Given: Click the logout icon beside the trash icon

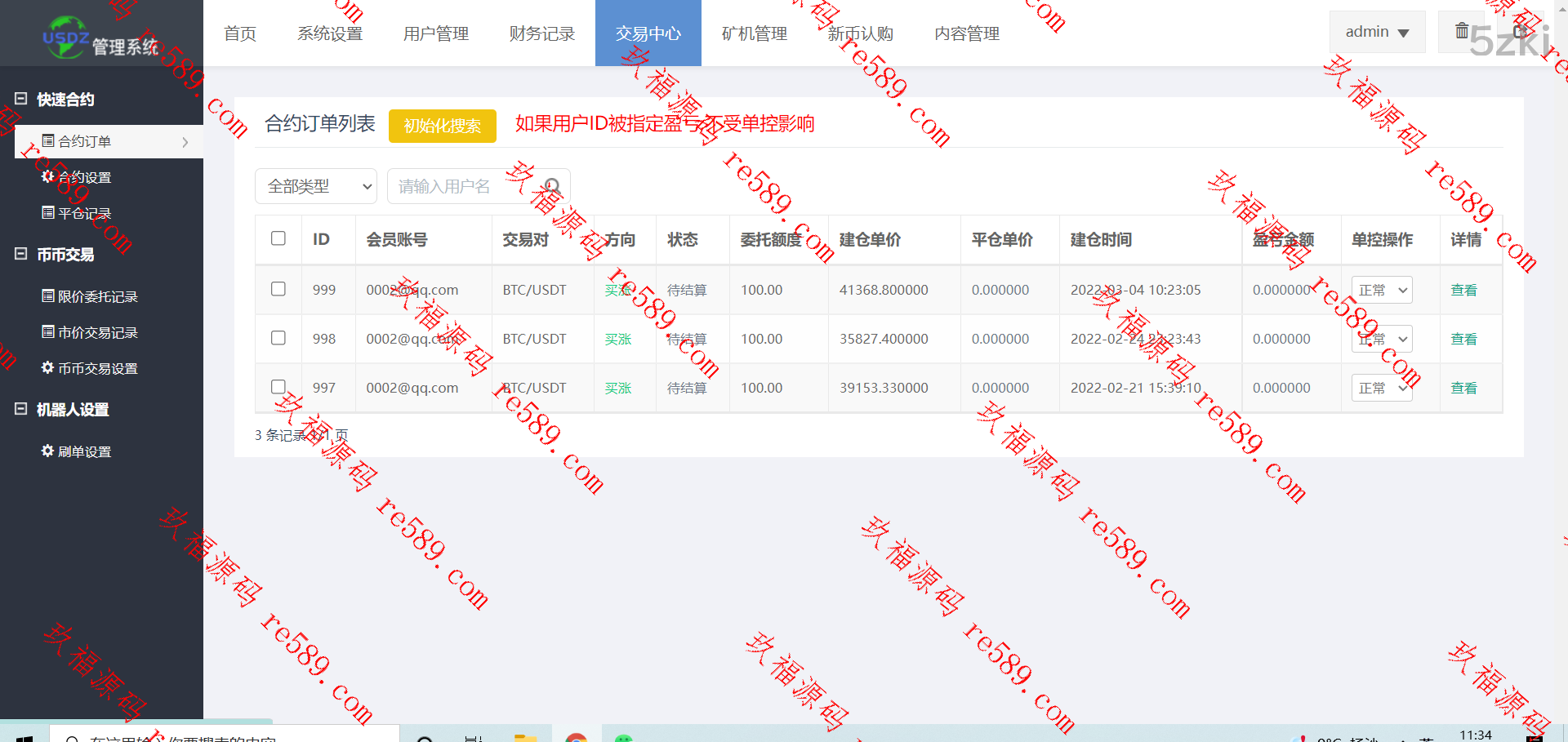Looking at the screenshot, I should coord(1520,32).
